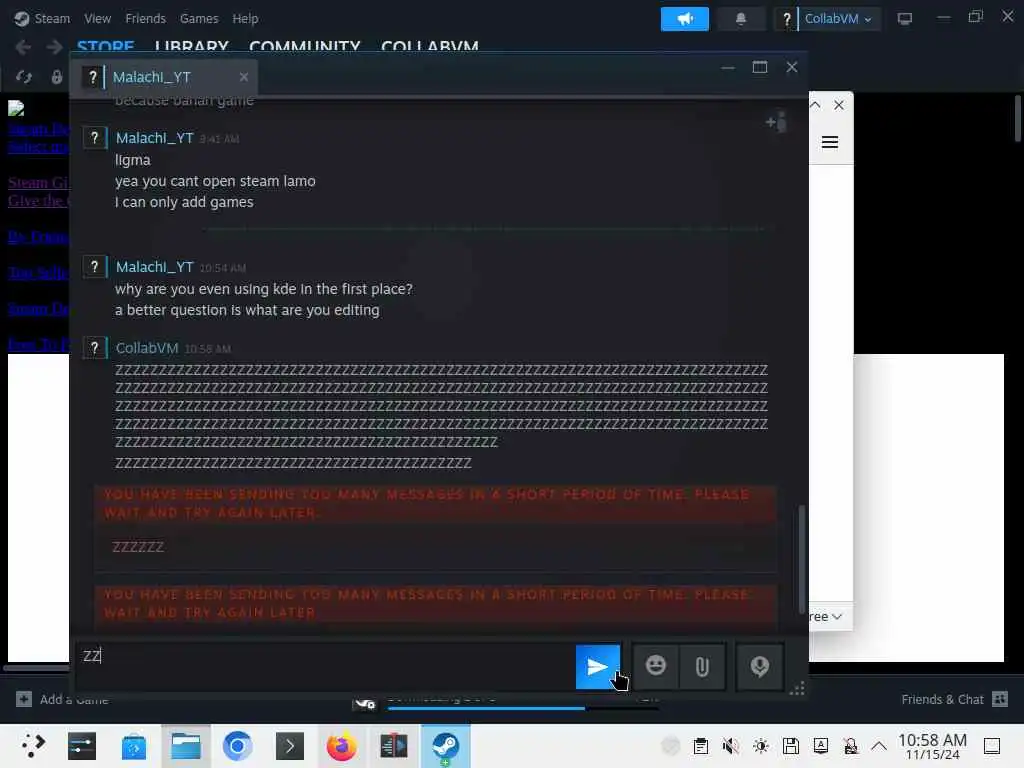The height and width of the screenshot is (768, 1024).
Task: Click the Show Desktop tray button
Action: (x=992, y=746)
